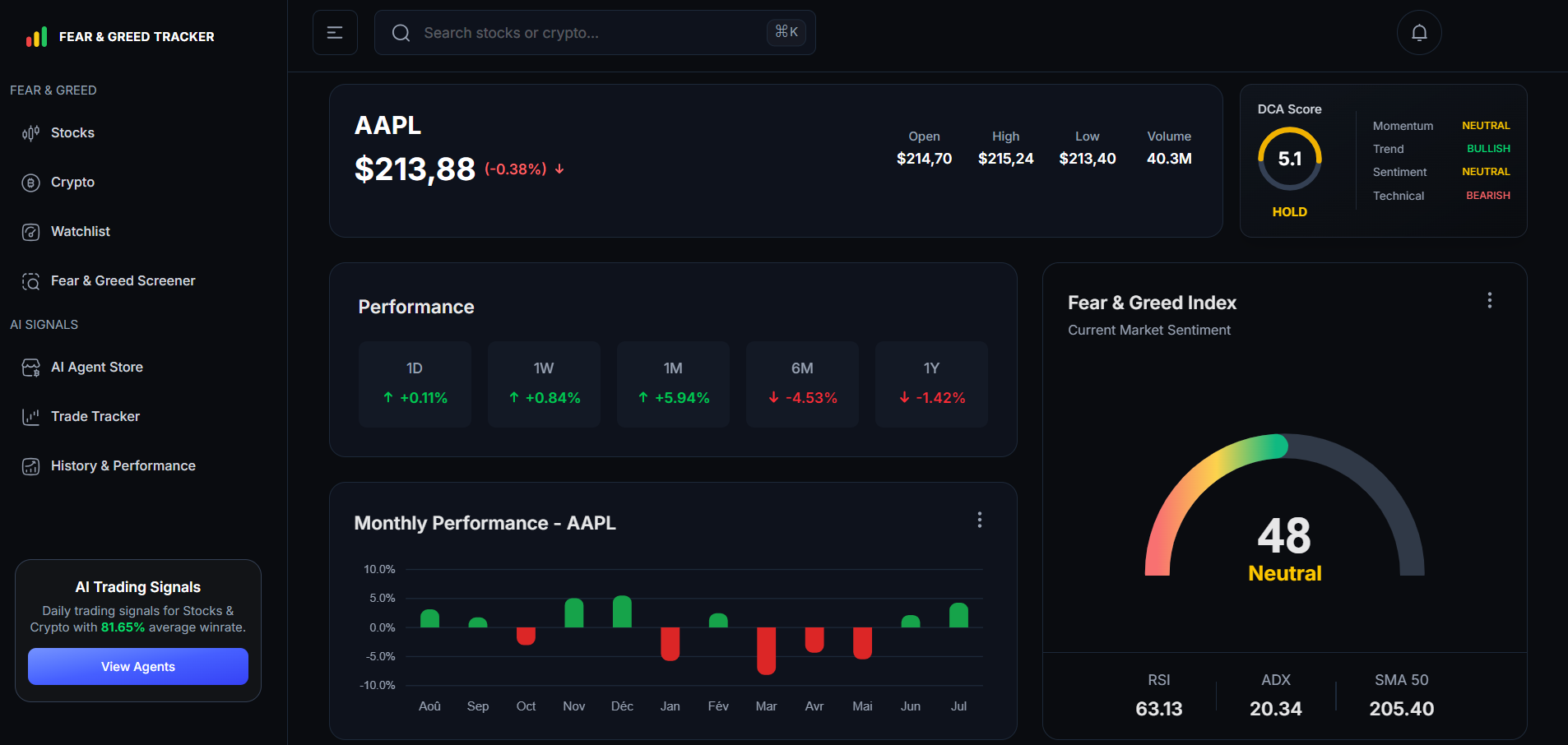This screenshot has height=745, width=1568.
Task: Open notifications via the bell icon
Action: (x=1419, y=33)
